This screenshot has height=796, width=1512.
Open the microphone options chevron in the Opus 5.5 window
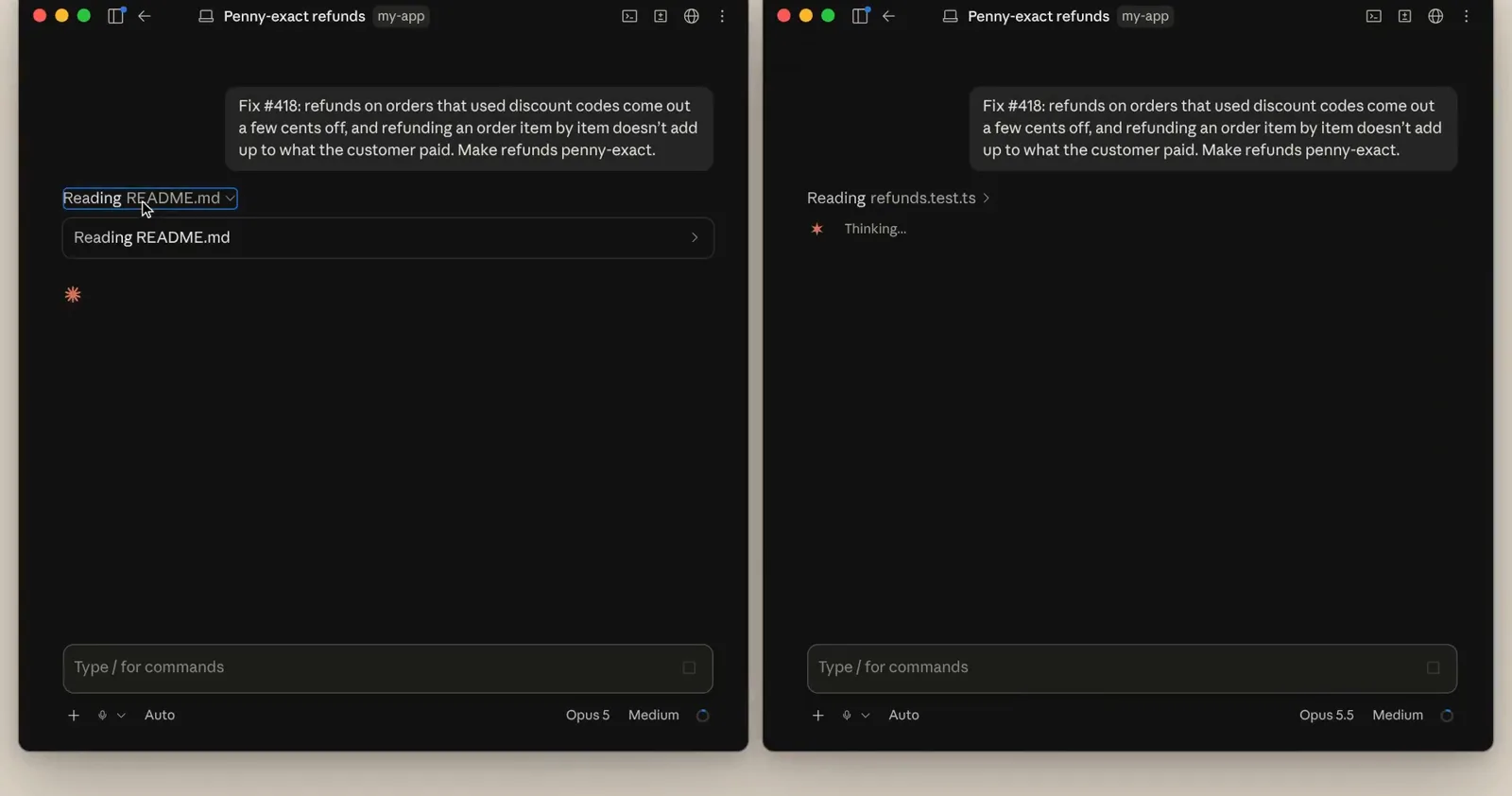(866, 716)
